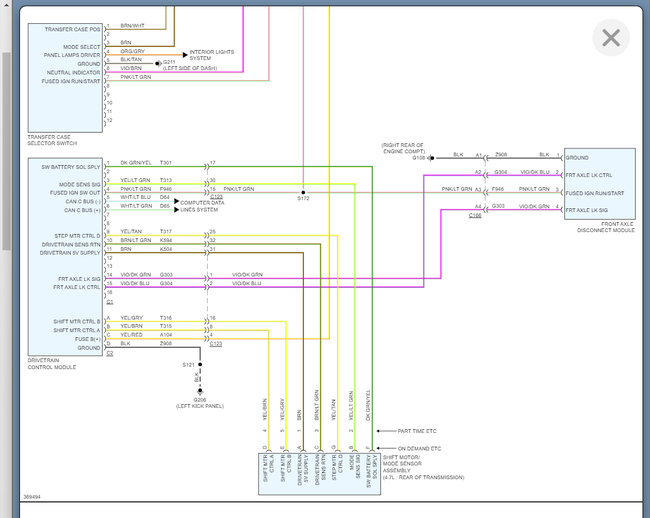Click 'FRT AXLE LK CTRL' in drivetrain module
Screen dimensions: 650x518
tap(77, 287)
